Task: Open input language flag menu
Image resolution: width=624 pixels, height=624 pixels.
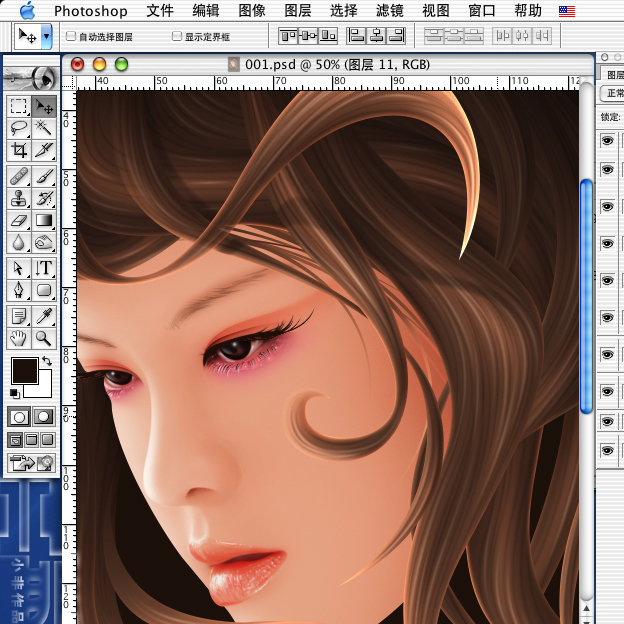Action: point(567,11)
